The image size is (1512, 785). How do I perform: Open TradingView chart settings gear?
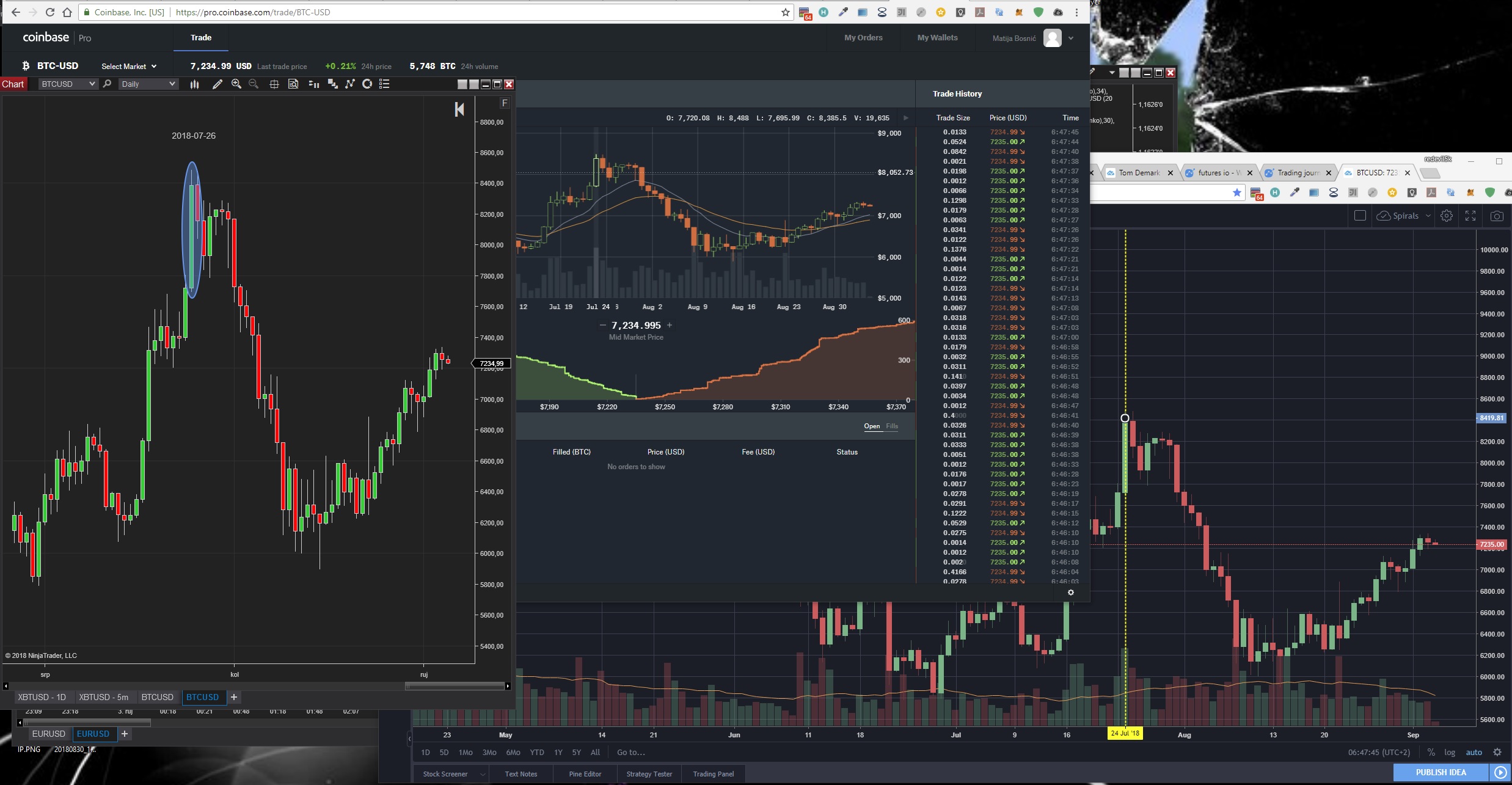tap(1446, 216)
